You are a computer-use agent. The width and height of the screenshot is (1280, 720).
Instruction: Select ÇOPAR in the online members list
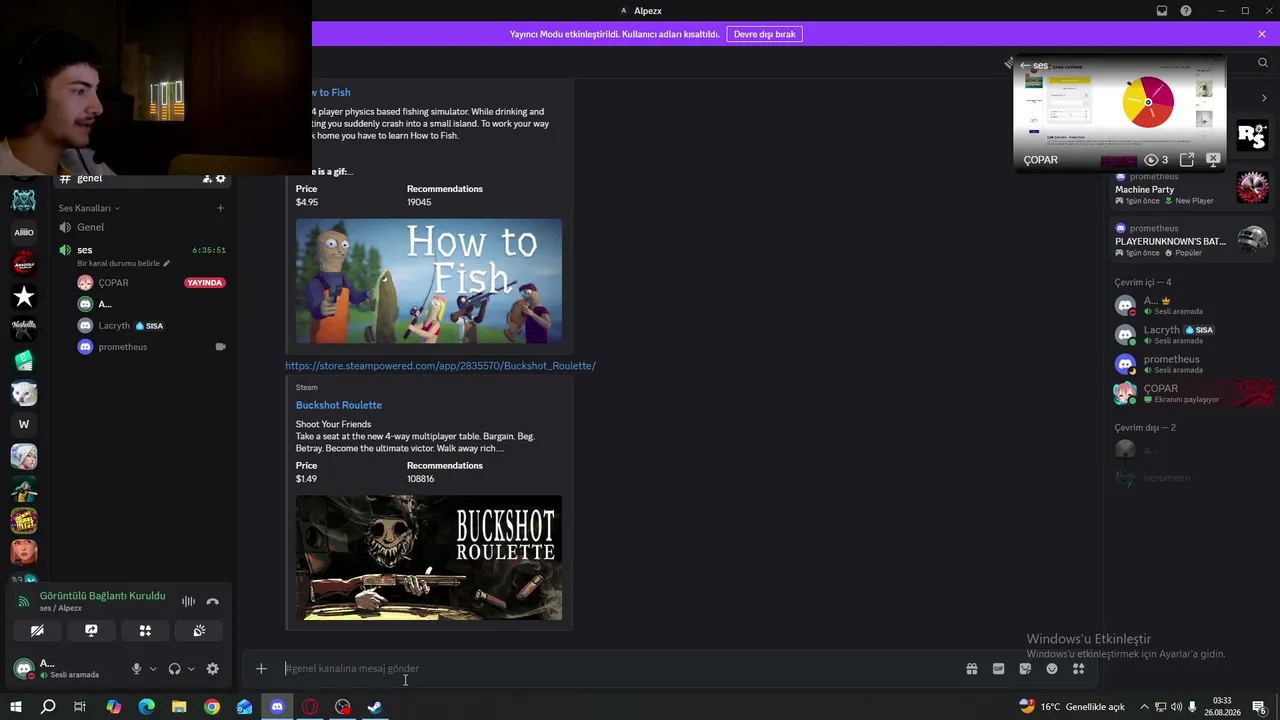(x=1192, y=393)
